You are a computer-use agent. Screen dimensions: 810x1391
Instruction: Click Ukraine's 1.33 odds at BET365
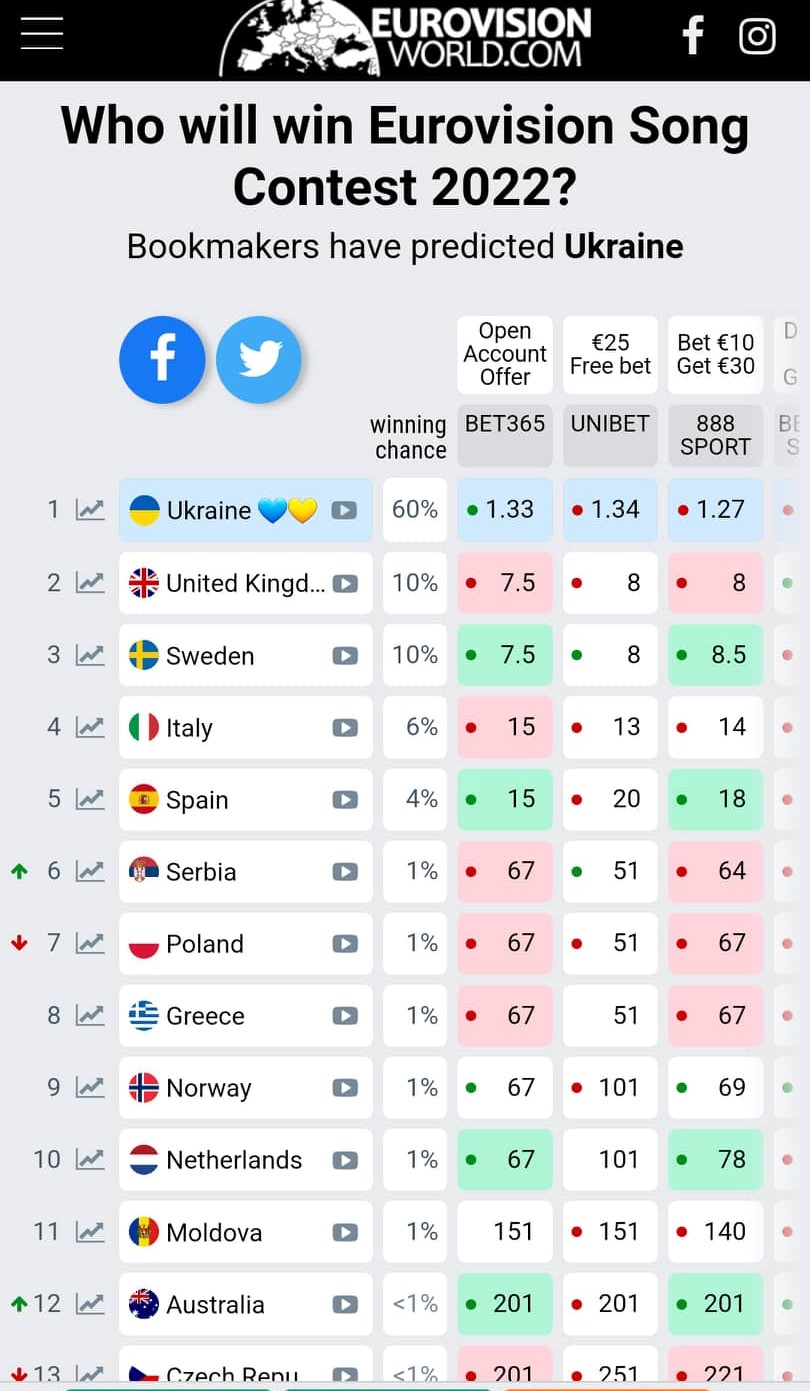[x=505, y=510]
